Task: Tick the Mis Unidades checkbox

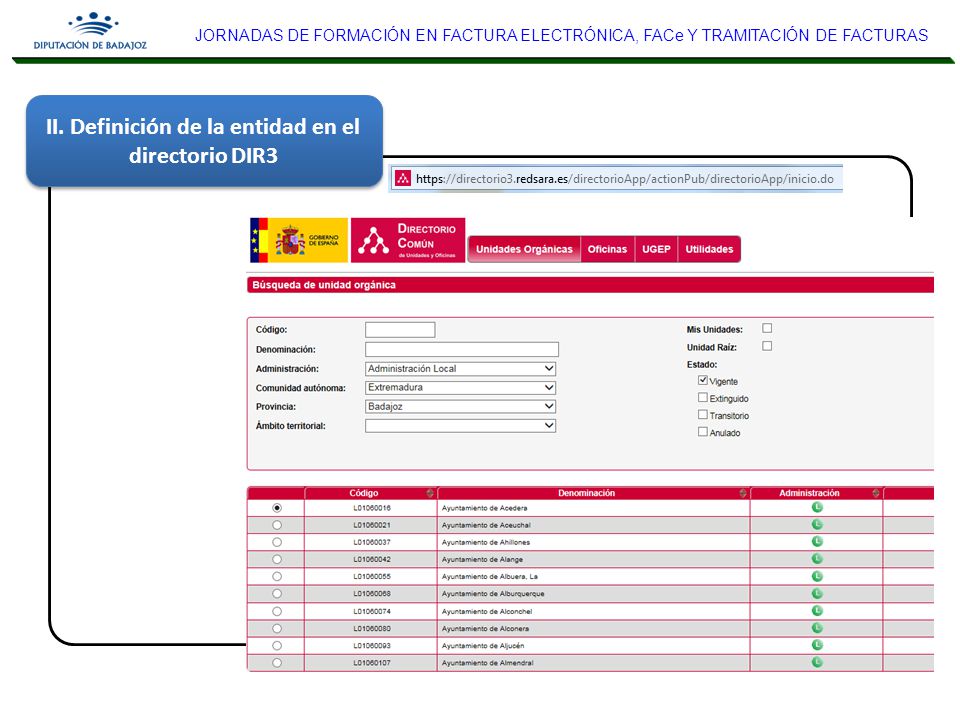Action: pyautogui.click(x=767, y=328)
